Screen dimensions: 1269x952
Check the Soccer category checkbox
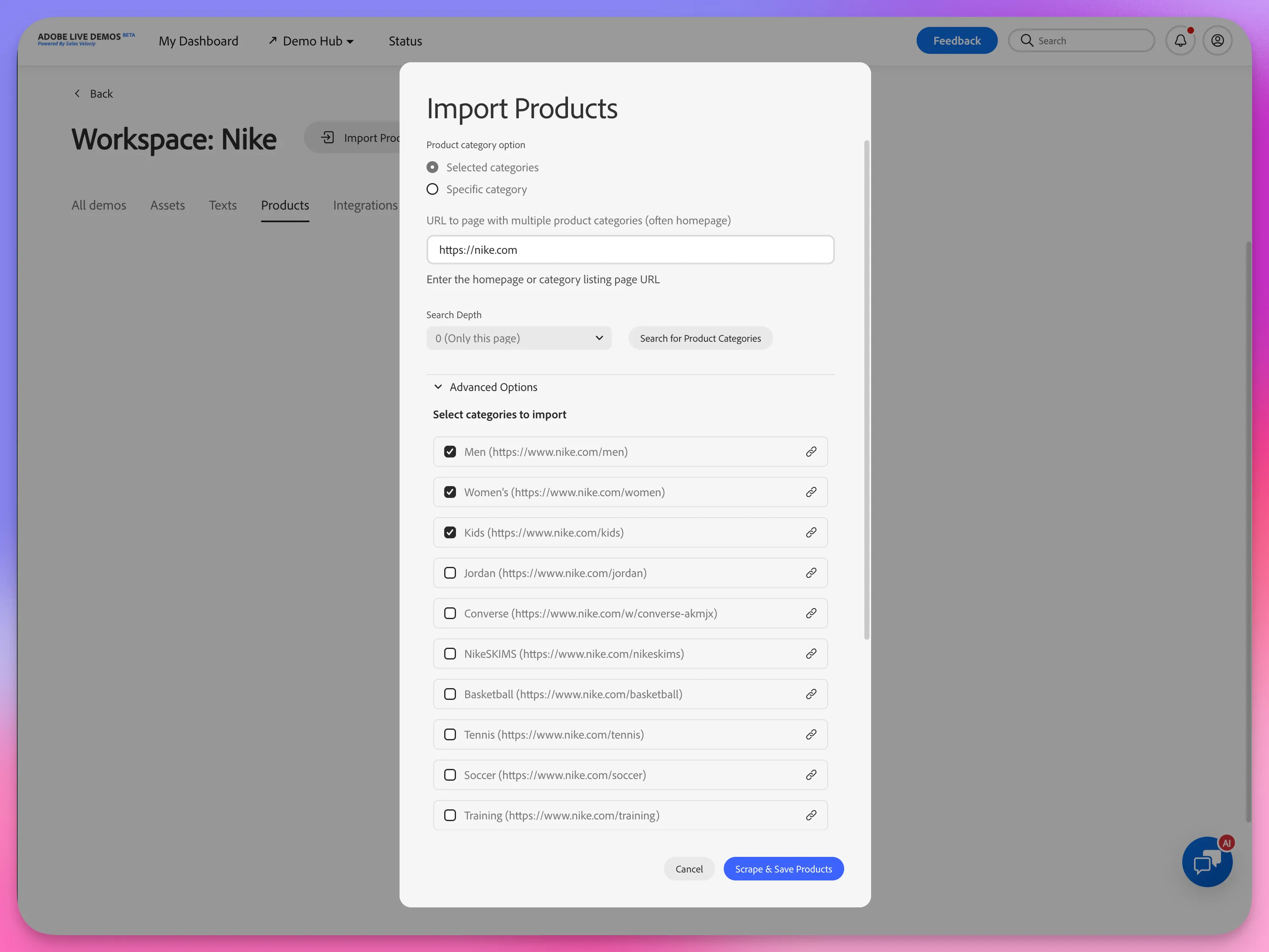[451, 775]
